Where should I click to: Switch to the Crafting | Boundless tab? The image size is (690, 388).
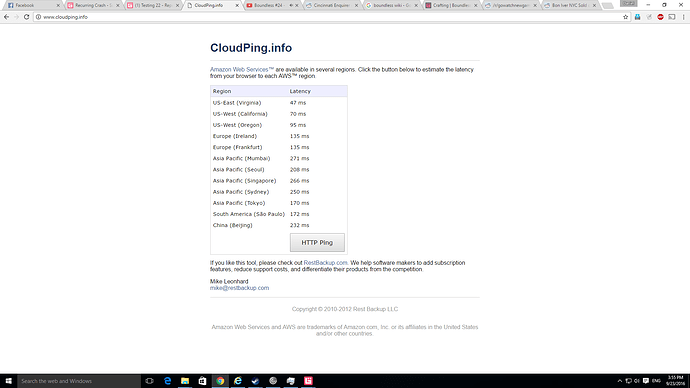click(x=451, y=5)
